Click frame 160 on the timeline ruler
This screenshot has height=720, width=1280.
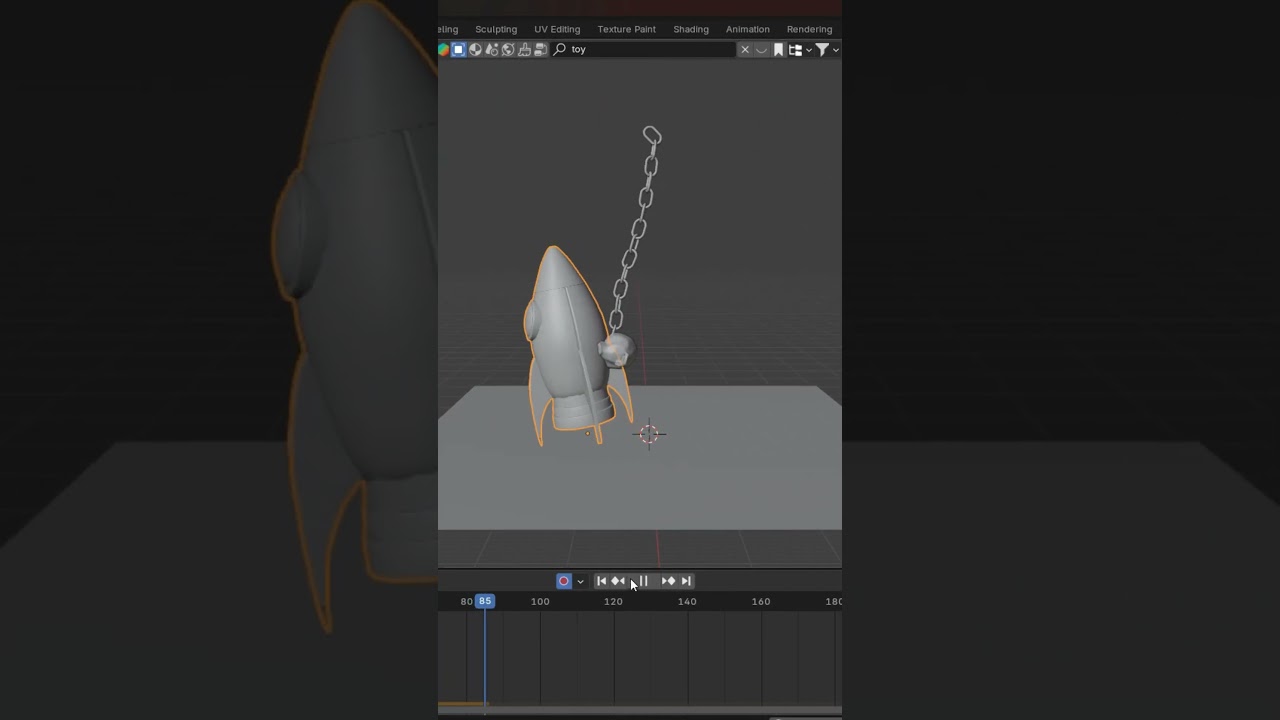pyautogui.click(x=761, y=601)
